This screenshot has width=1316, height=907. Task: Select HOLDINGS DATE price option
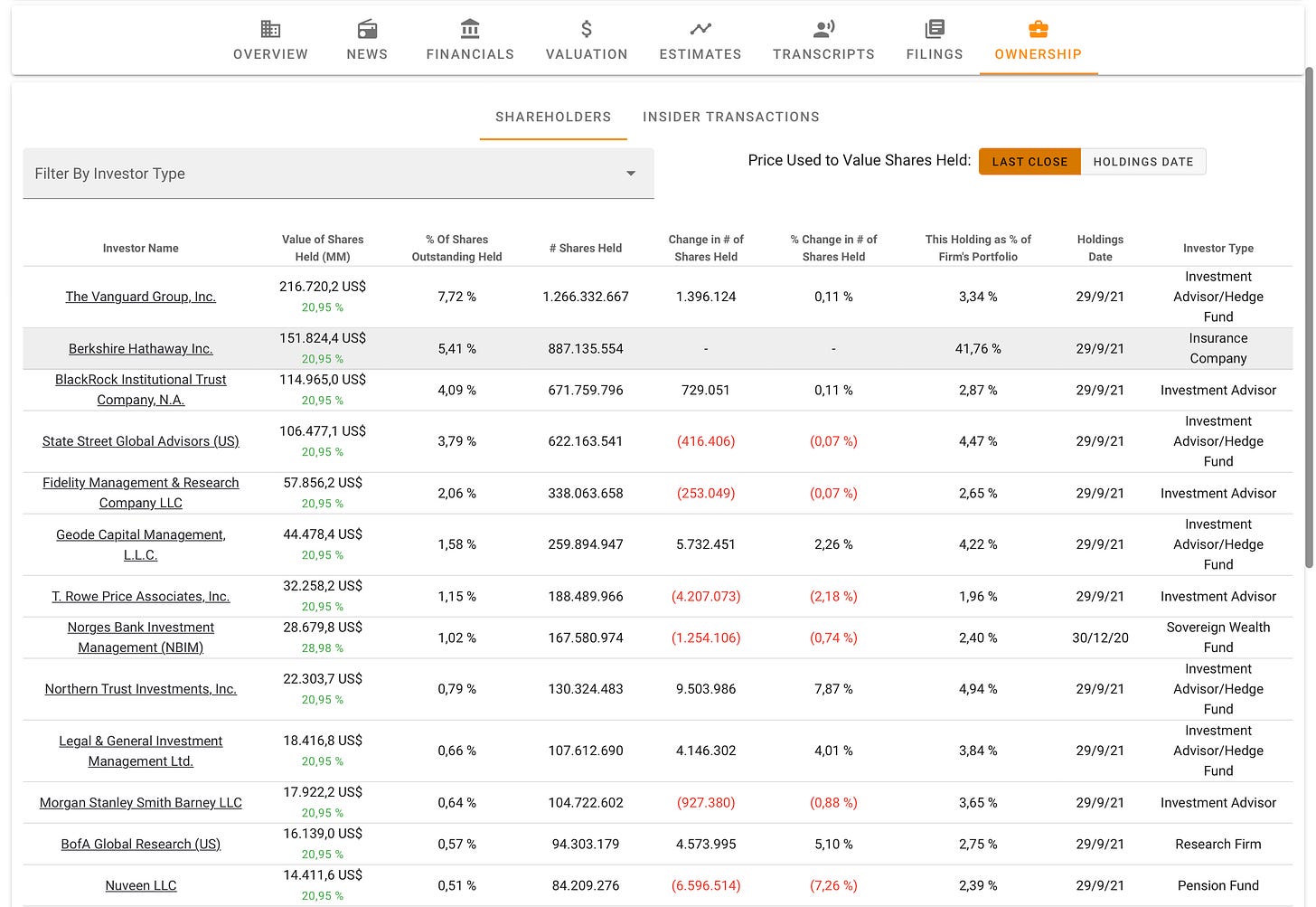(1143, 162)
